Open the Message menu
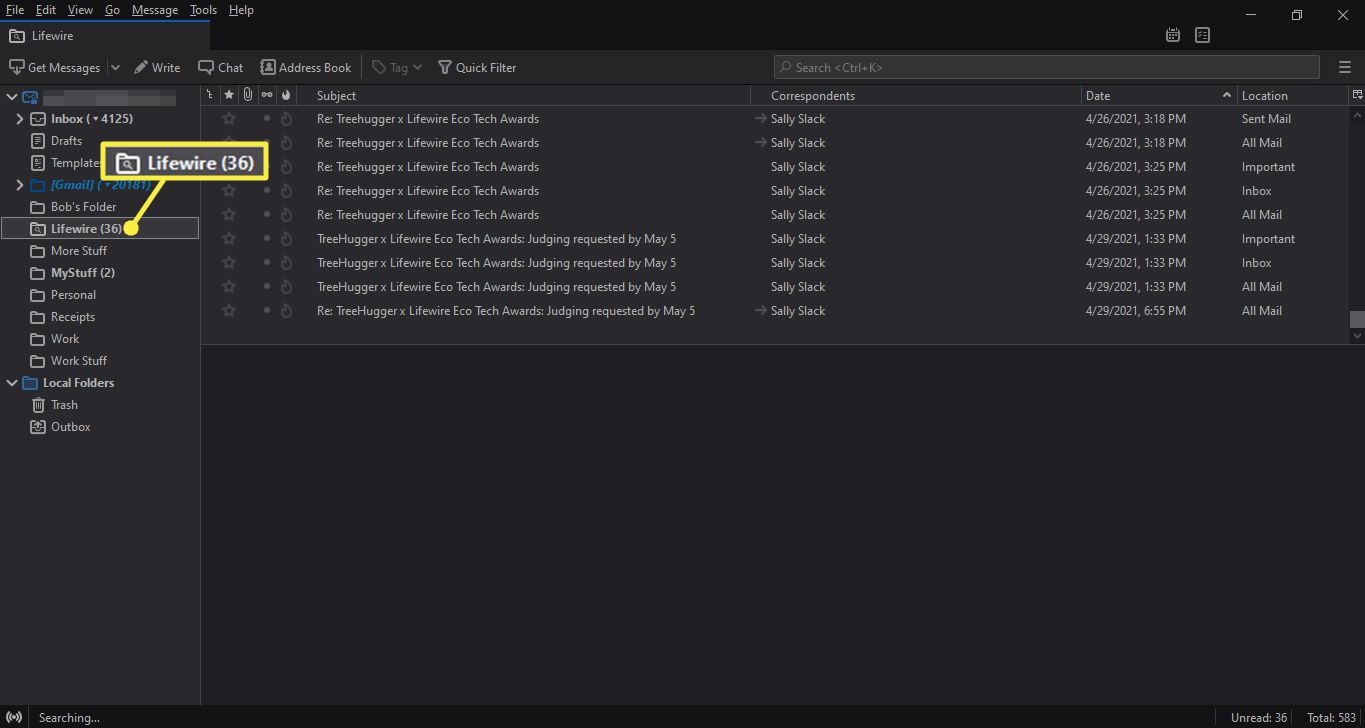The height and width of the screenshot is (728, 1365). (155, 10)
